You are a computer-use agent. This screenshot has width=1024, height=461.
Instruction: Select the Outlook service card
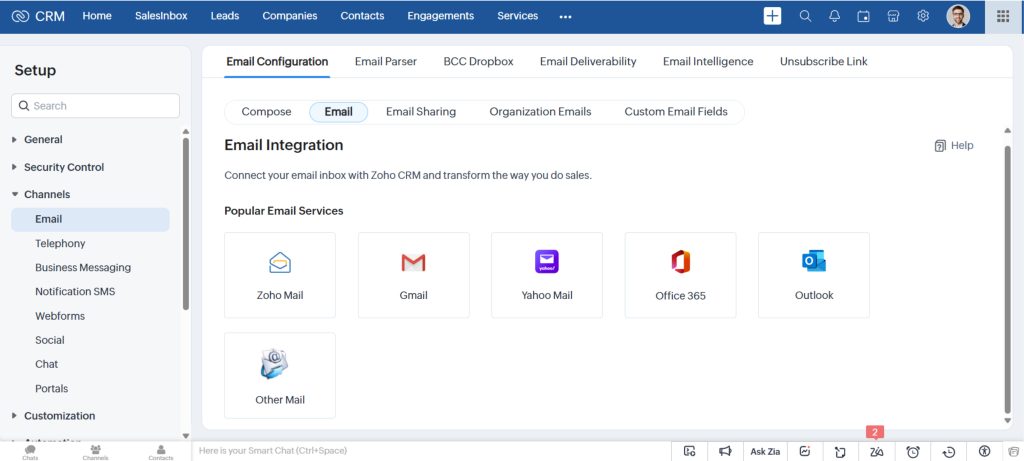coord(814,275)
